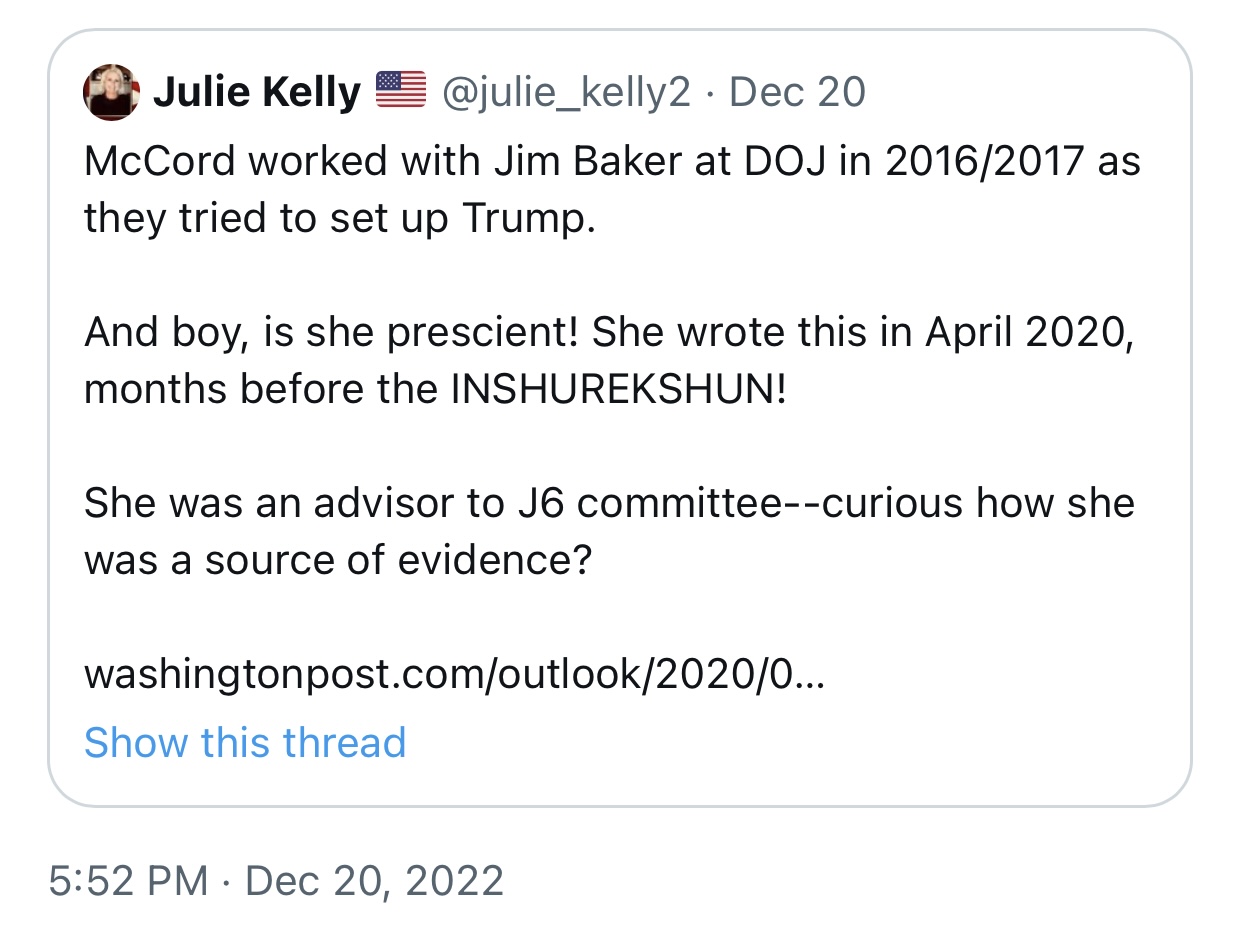The height and width of the screenshot is (937, 1241).
Task: Click the Dec 20, 2022 date below card
Action: [374, 881]
